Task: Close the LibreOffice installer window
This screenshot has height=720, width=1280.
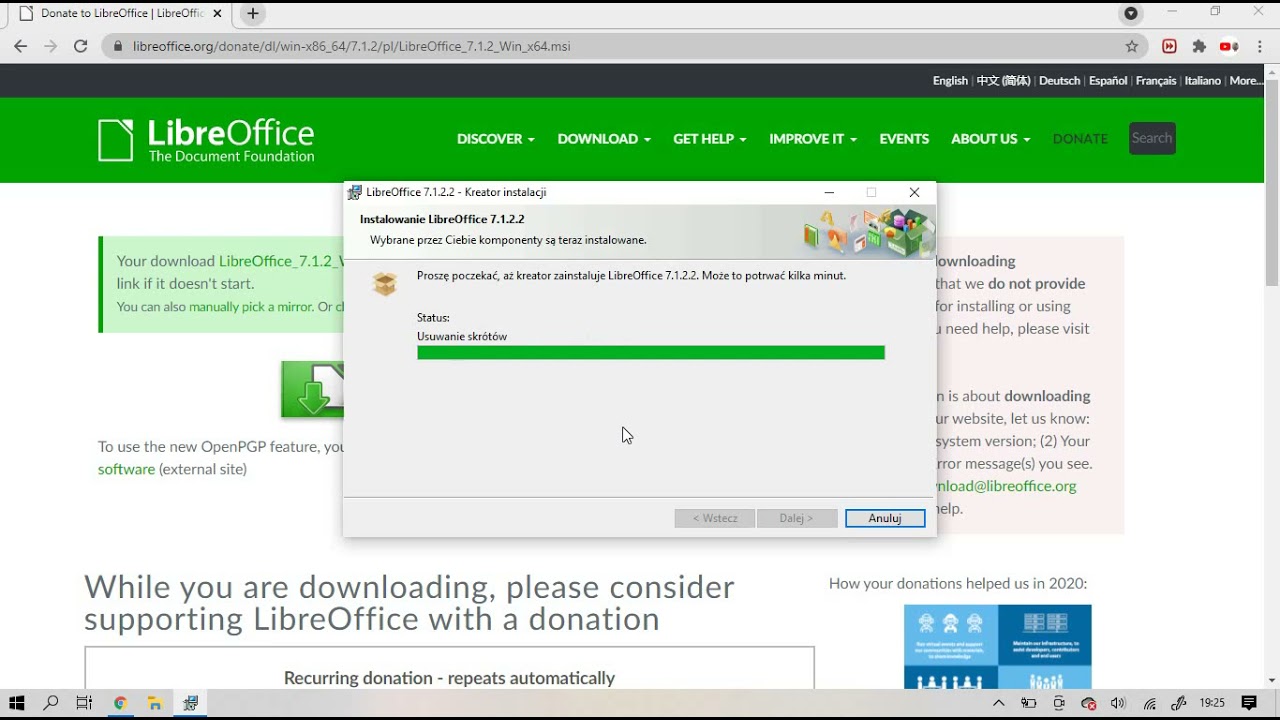Action: pyautogui.click(x=914, y=192)
